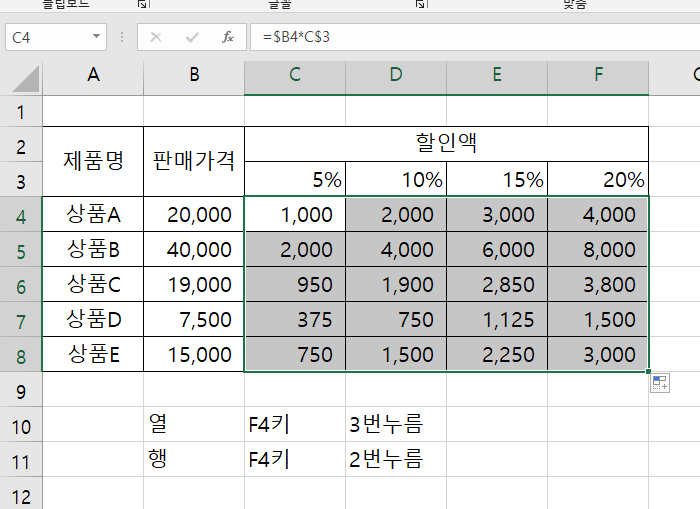The height and width of the screenshot is (509, 700).
Task: Click the 1,125 cell in 상품D row
Action: tap(497, 319)
